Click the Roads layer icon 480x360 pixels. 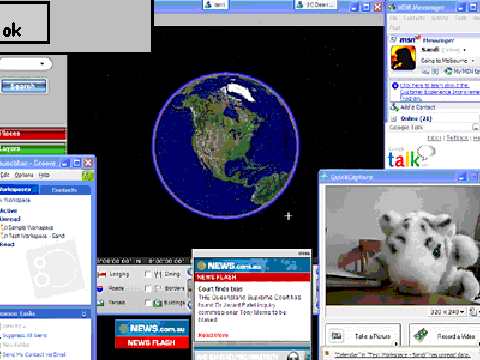(100, 288)
